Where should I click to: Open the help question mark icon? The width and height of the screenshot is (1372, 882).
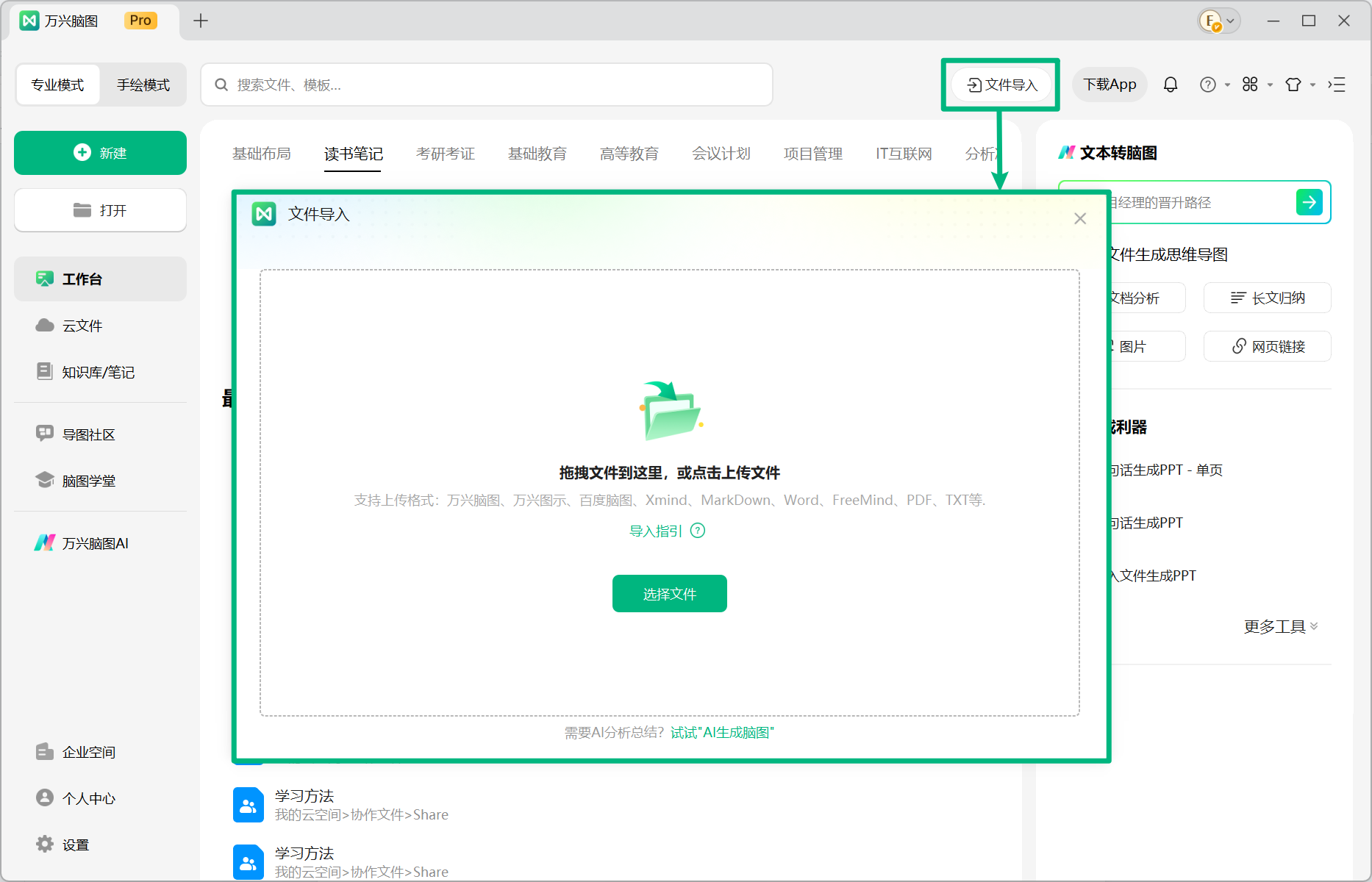click(1207, 85)
